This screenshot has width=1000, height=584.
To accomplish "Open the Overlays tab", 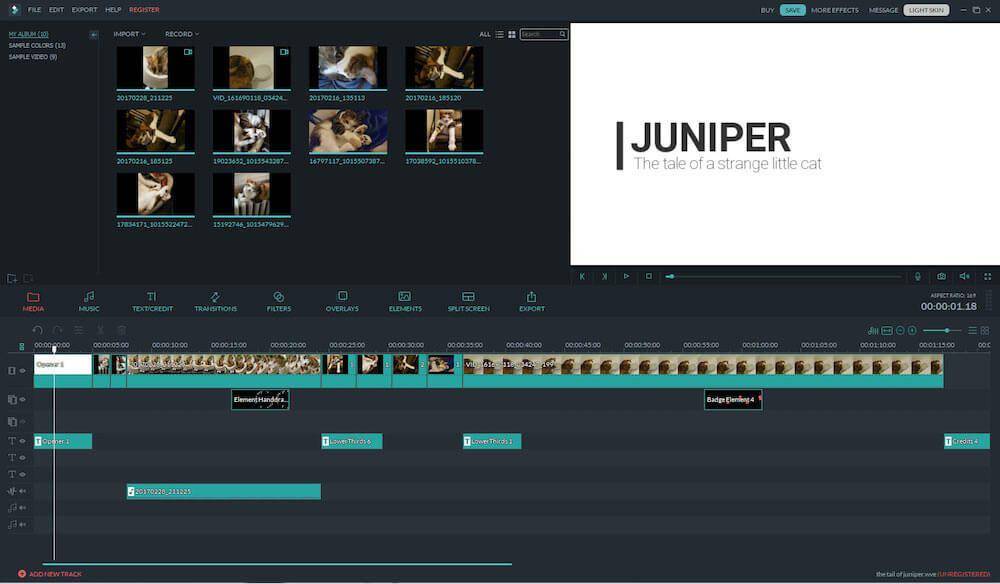I will pos(342,301).
